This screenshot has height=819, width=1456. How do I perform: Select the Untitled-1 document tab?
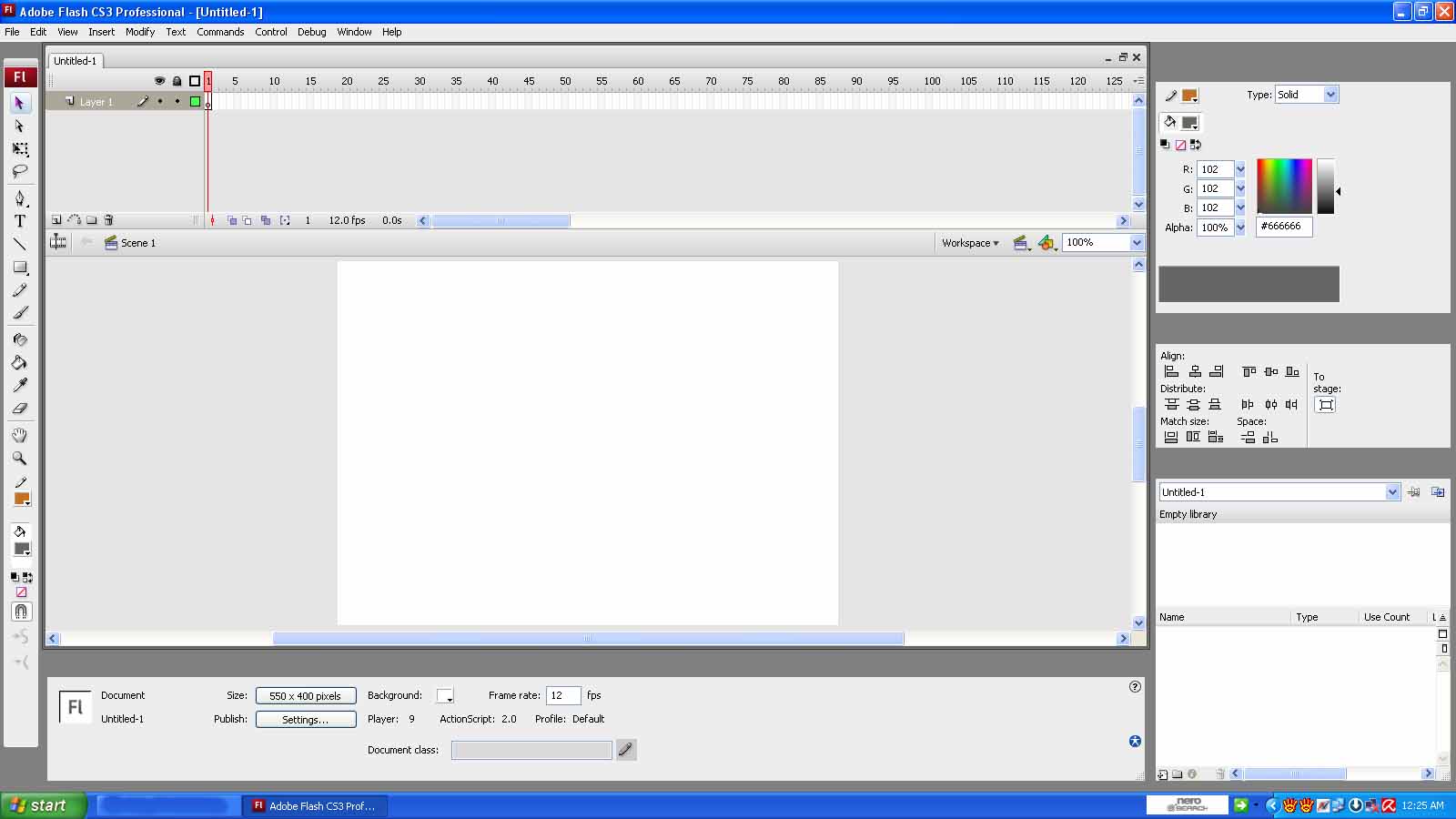pos(76,60)
